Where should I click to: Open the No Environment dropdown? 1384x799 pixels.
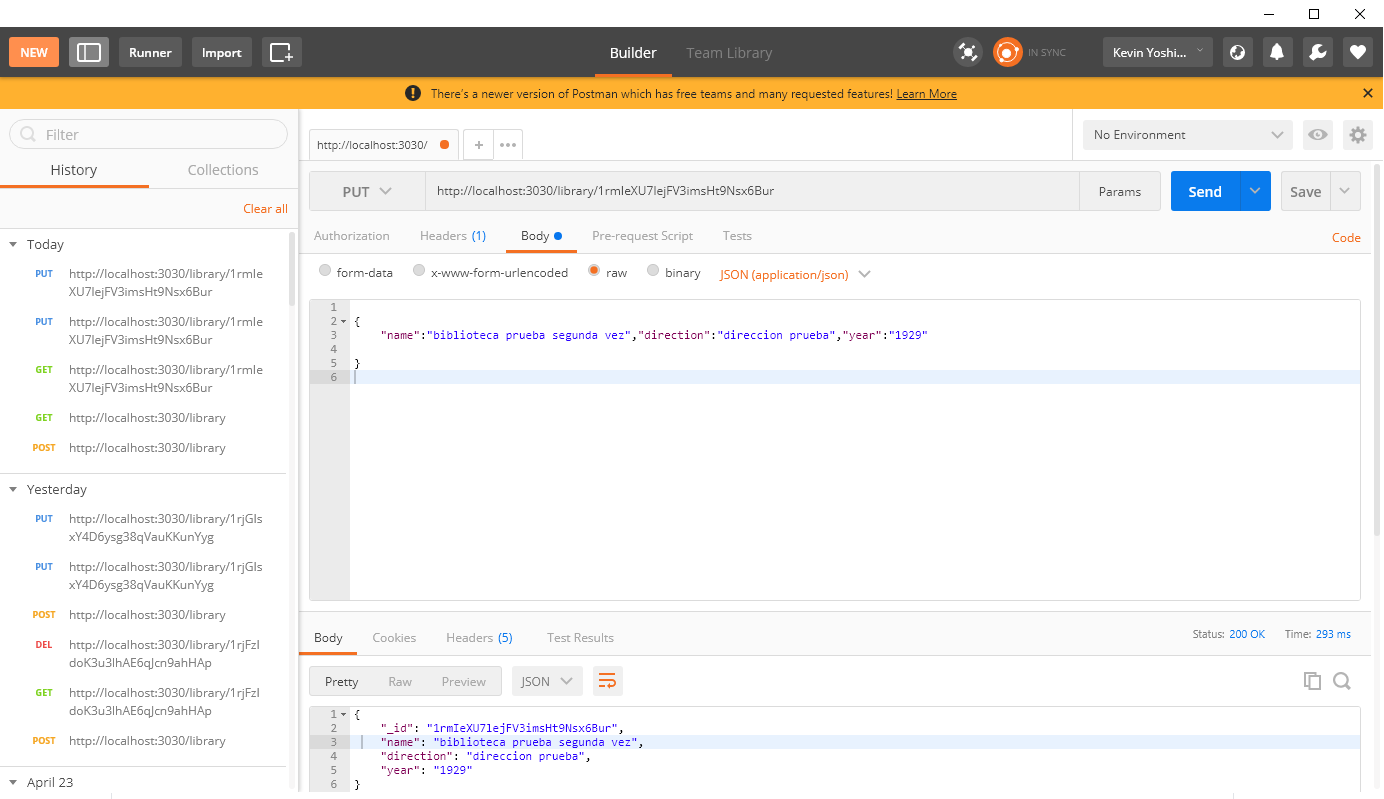[x=1187, y=134]
